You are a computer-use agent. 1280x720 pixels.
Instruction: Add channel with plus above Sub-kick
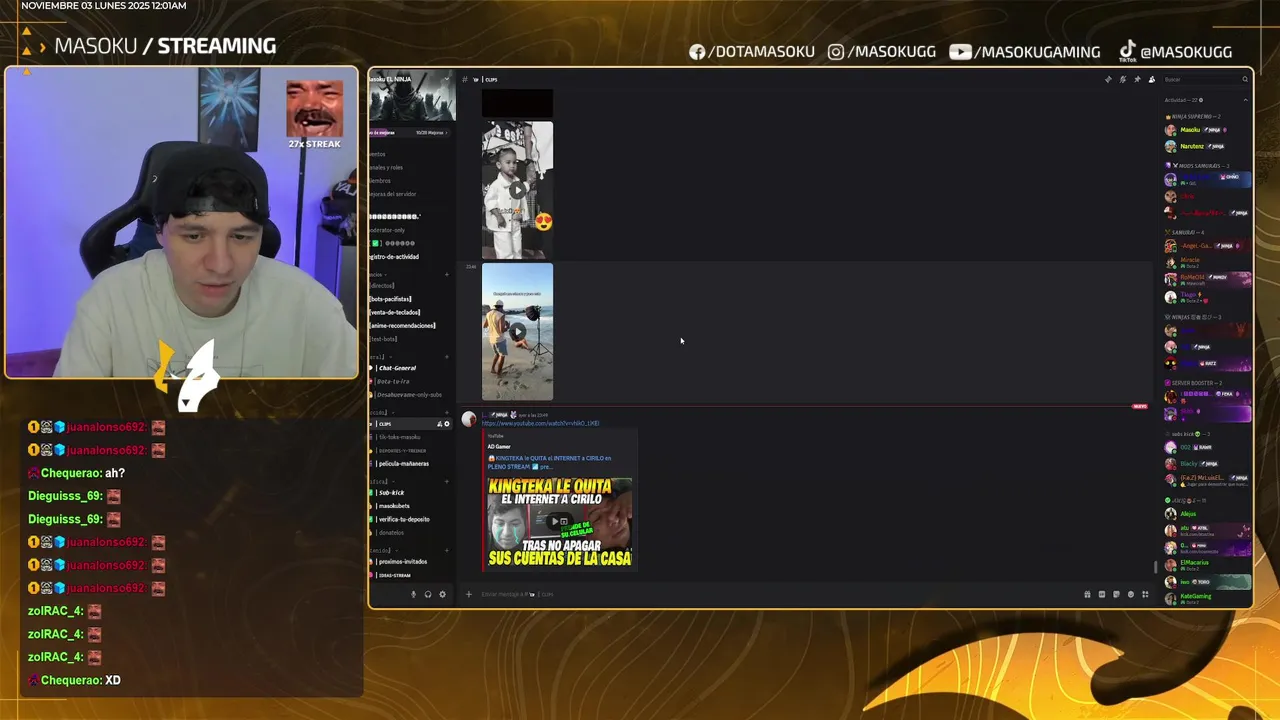[447, 481]
